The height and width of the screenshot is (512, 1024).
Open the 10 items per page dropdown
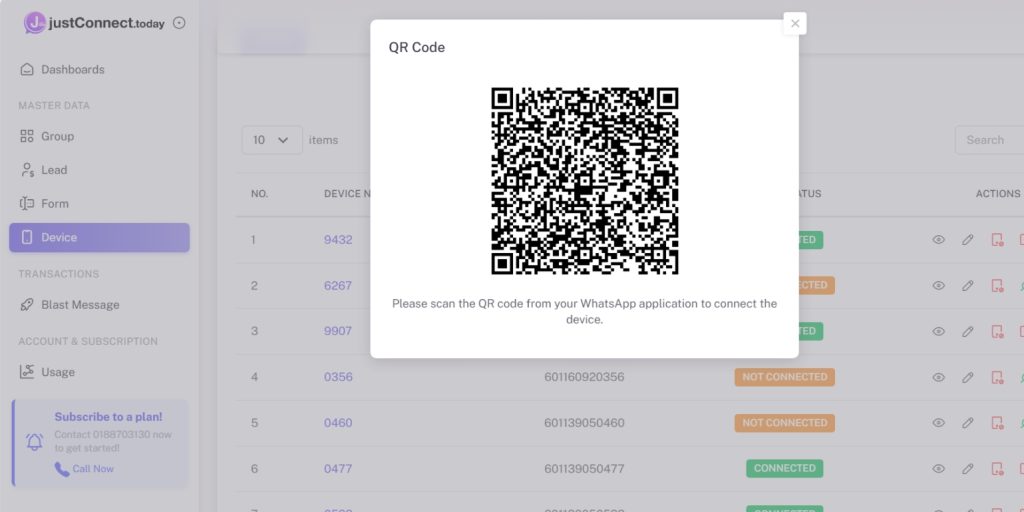coord(272,140)
